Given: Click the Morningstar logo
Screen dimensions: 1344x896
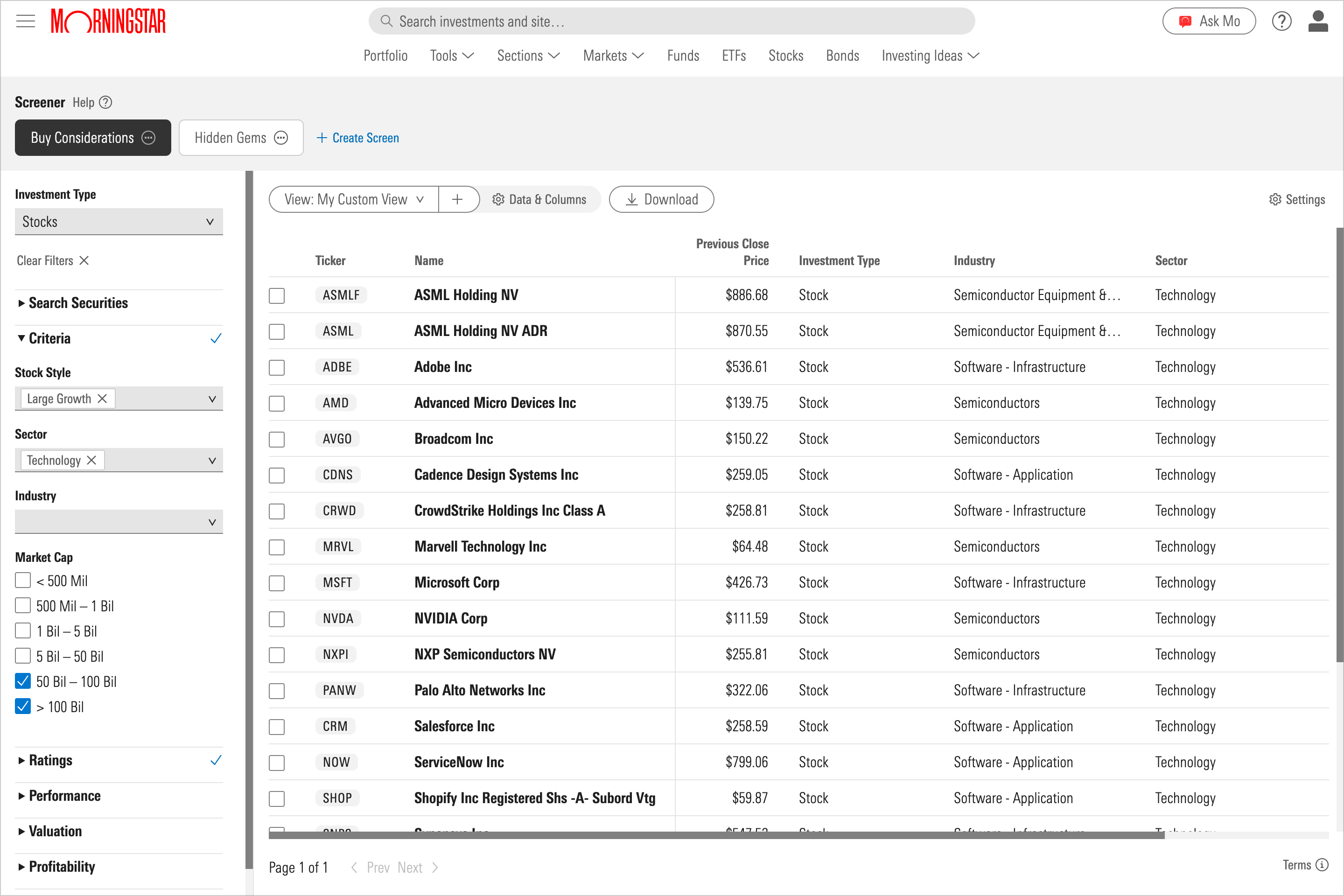Looking at the screenshot, I should [108, 21].
